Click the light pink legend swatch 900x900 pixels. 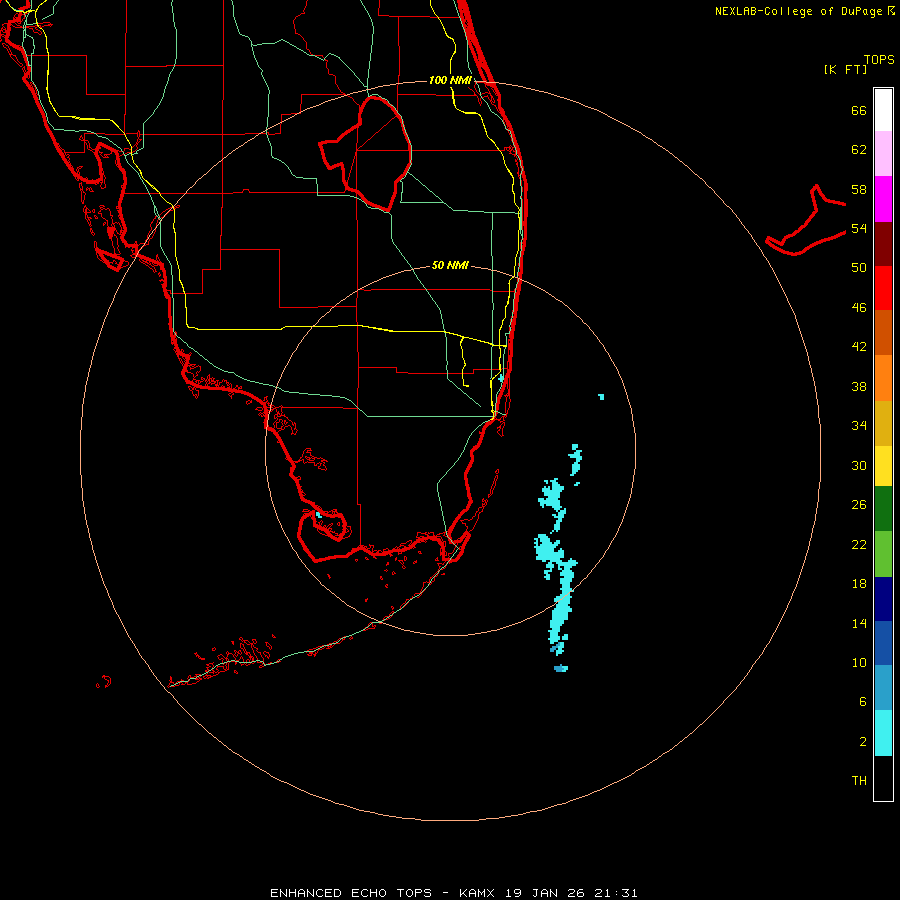pos(883,154)
